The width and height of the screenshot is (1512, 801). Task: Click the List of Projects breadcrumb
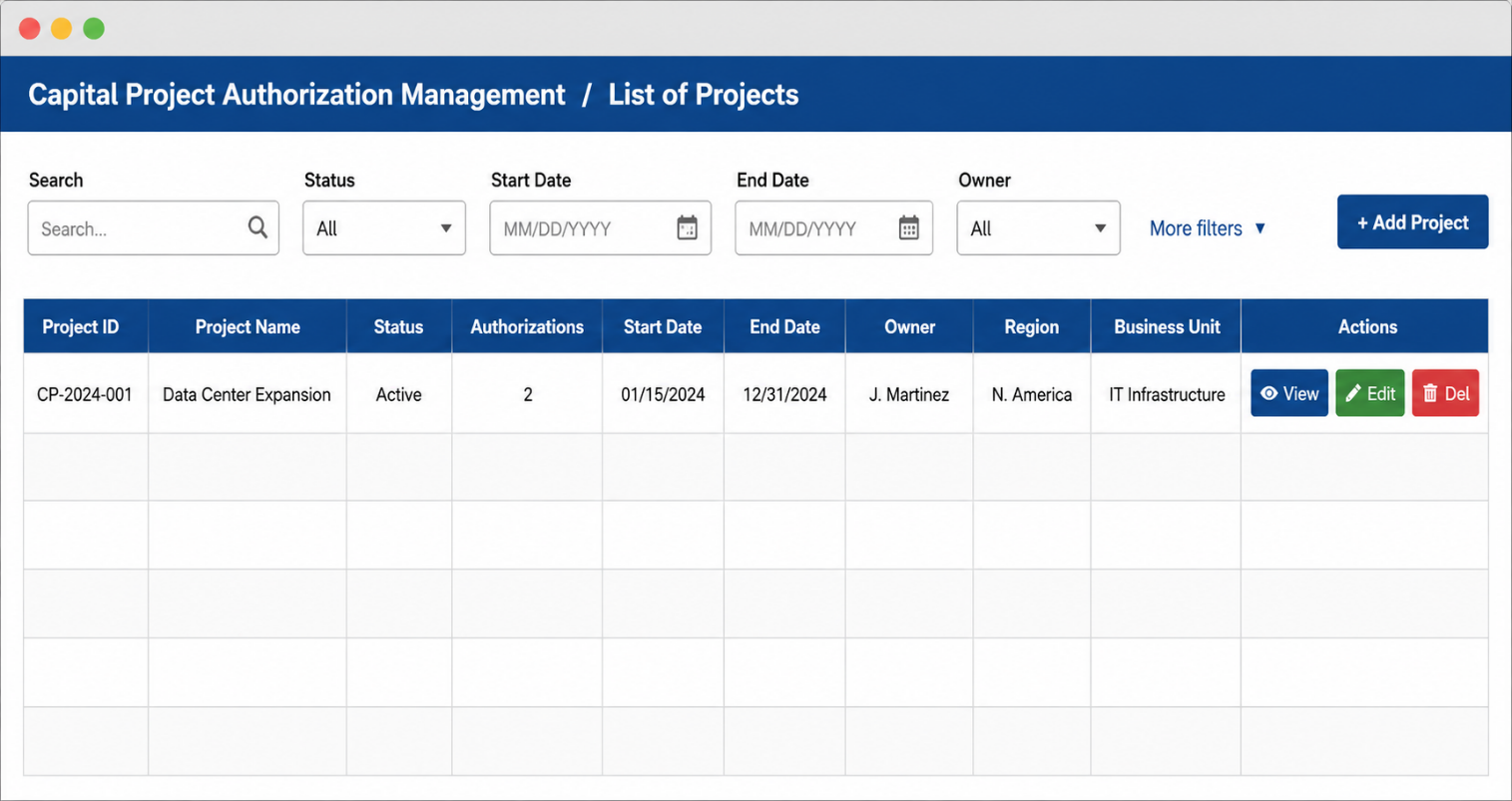pos(704,95)
